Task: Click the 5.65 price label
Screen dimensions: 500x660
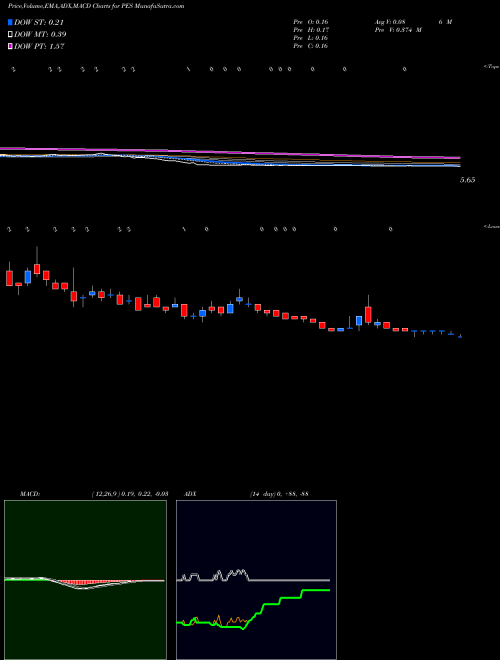Action: click(x=467, y=180)
